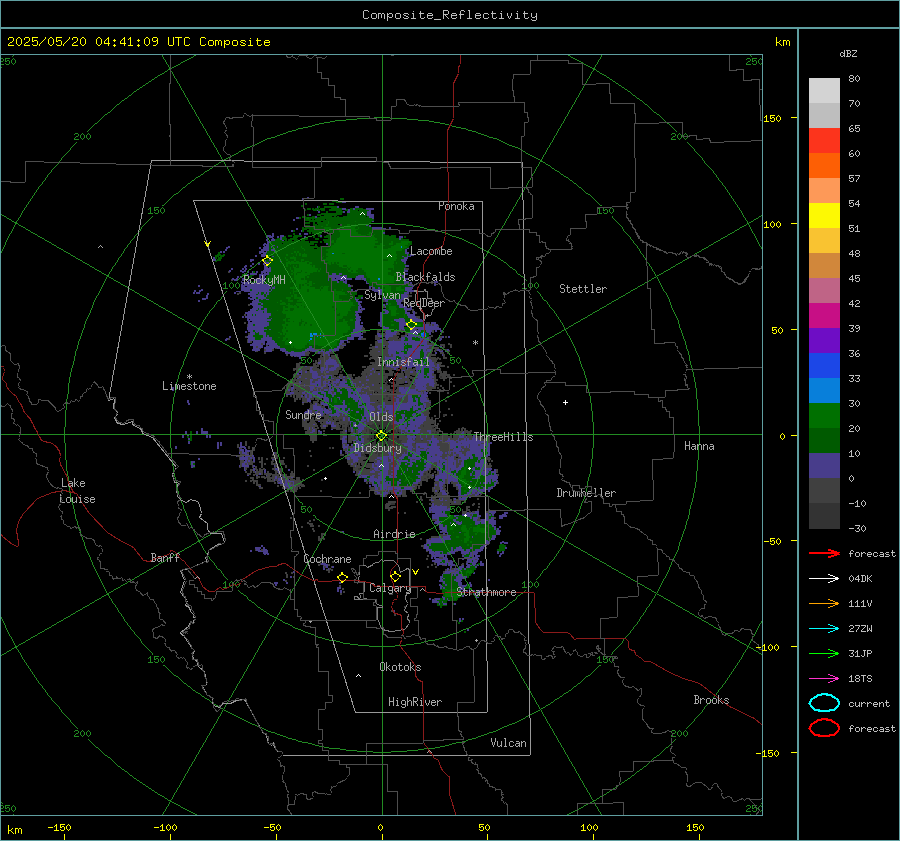Click yellow diamond marker beside RockyMH
Screen dimensions: 900x841
point(267,261)
